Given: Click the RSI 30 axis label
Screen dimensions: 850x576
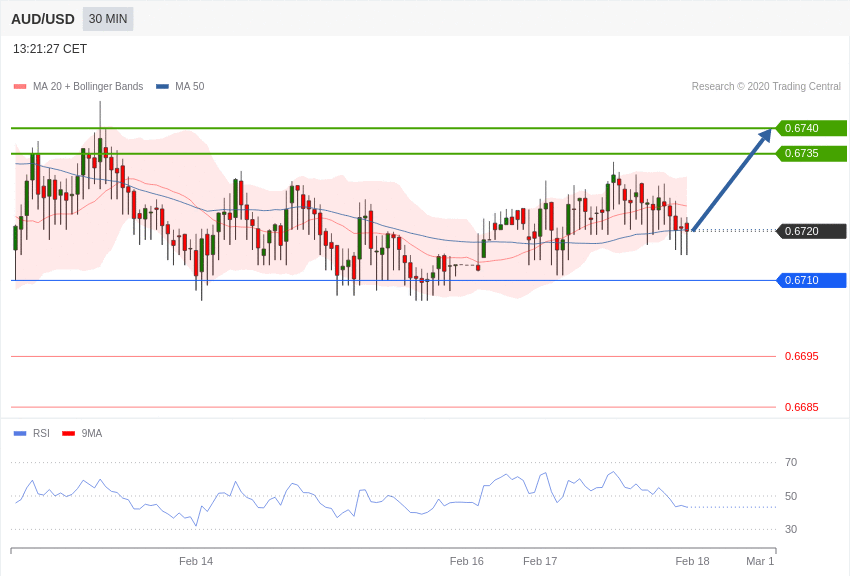Looking at the screenshot, I should tap(791, 529).
